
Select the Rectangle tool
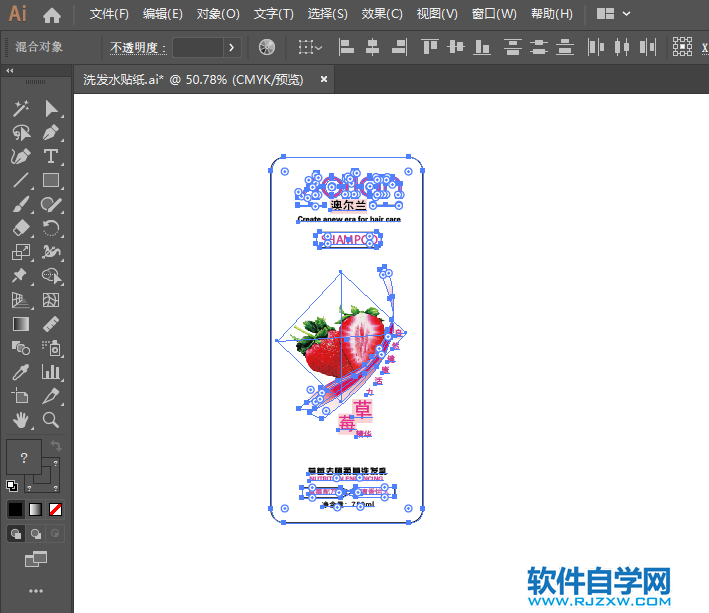51,180
